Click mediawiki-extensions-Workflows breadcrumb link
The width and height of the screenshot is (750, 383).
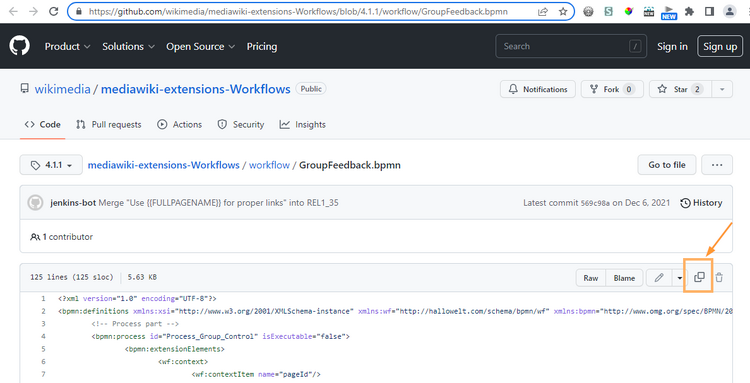pyautogui.click(x=164, y=165)
